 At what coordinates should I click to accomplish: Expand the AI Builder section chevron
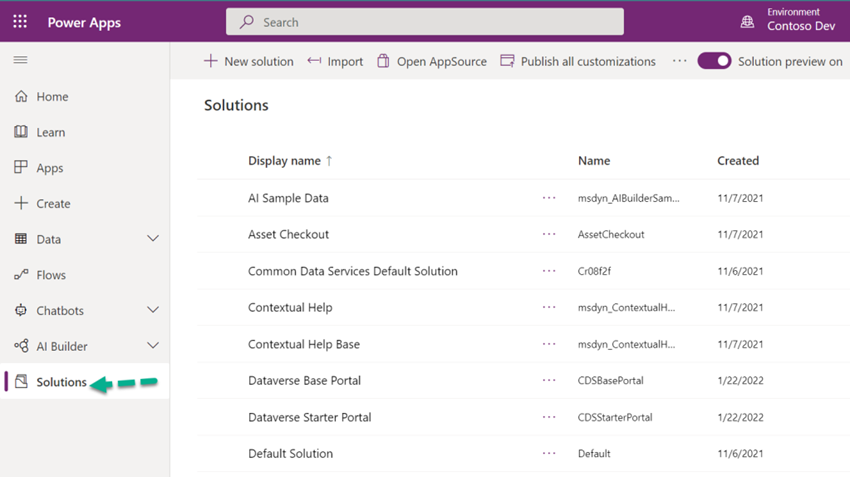pyautogui.click(x=153, y=346)
